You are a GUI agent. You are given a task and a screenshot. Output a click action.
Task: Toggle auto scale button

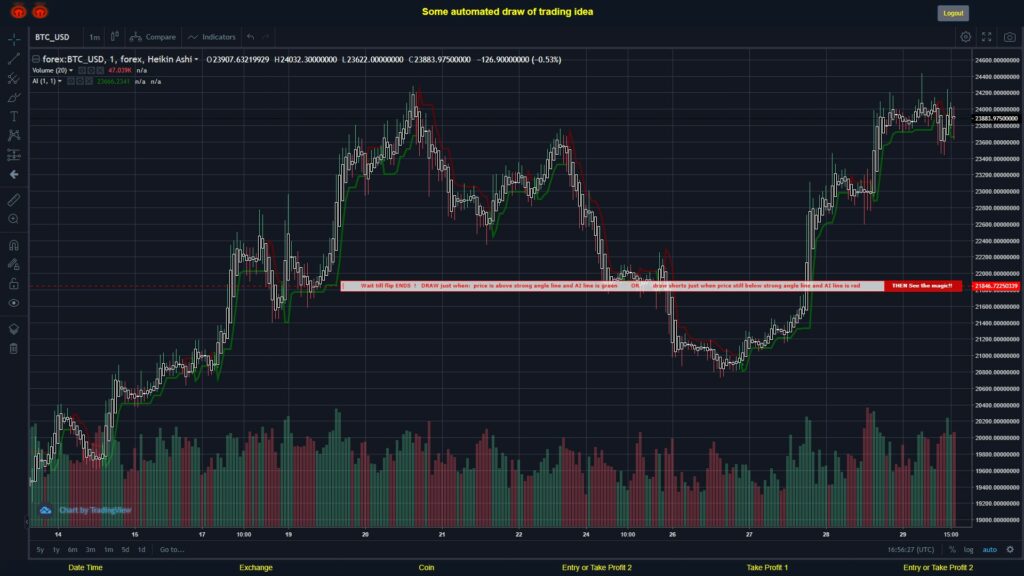click(990, 550)
